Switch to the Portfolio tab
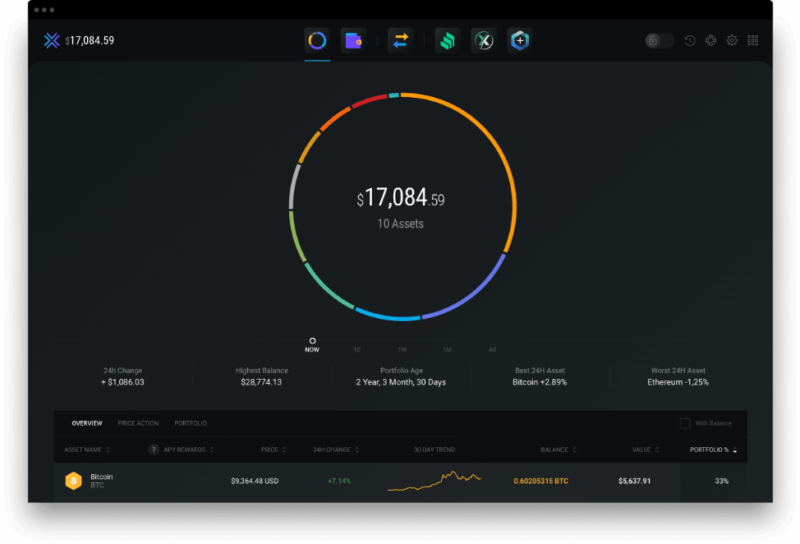 point(191,423)
